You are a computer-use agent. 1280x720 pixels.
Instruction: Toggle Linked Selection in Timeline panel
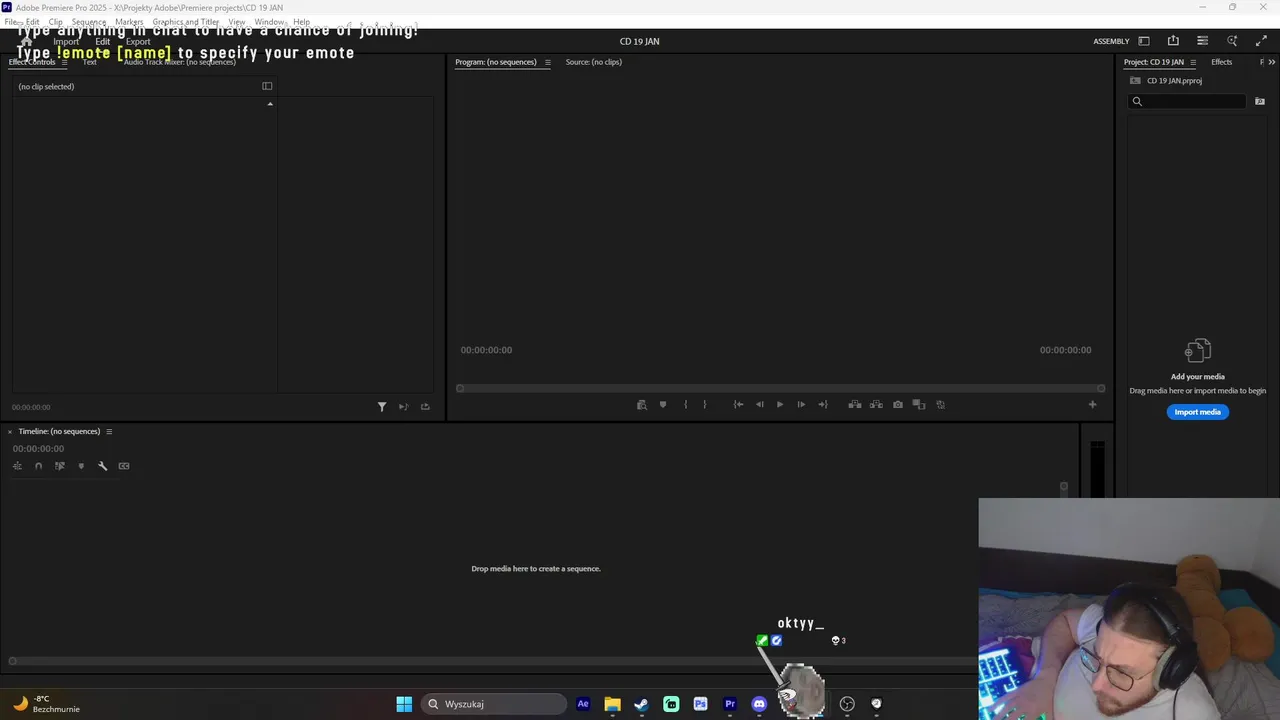[x=60, y=466]
